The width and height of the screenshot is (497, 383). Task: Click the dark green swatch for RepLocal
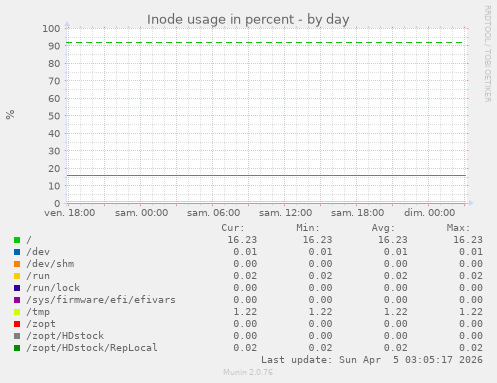coord(17,348)
